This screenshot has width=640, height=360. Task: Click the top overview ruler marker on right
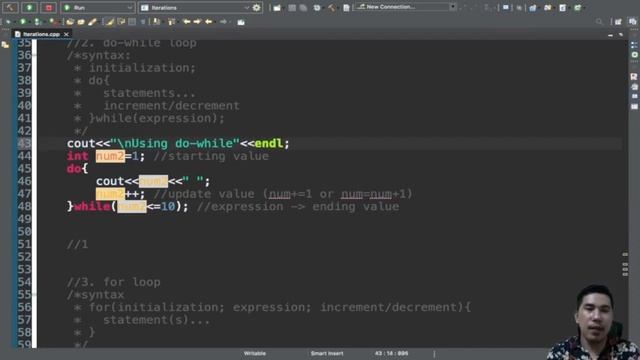[625, 254]
